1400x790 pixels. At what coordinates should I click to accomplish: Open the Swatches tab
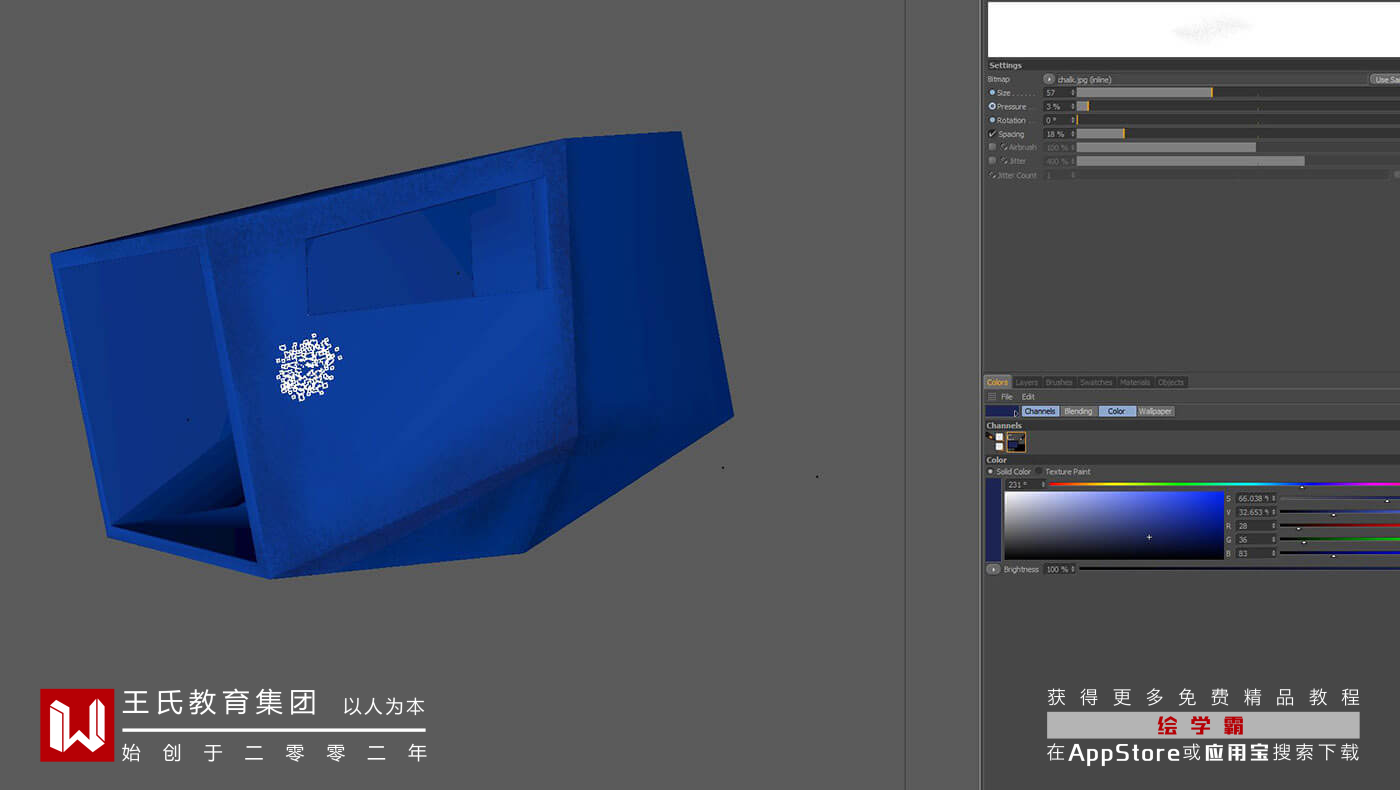point(1096,382)
